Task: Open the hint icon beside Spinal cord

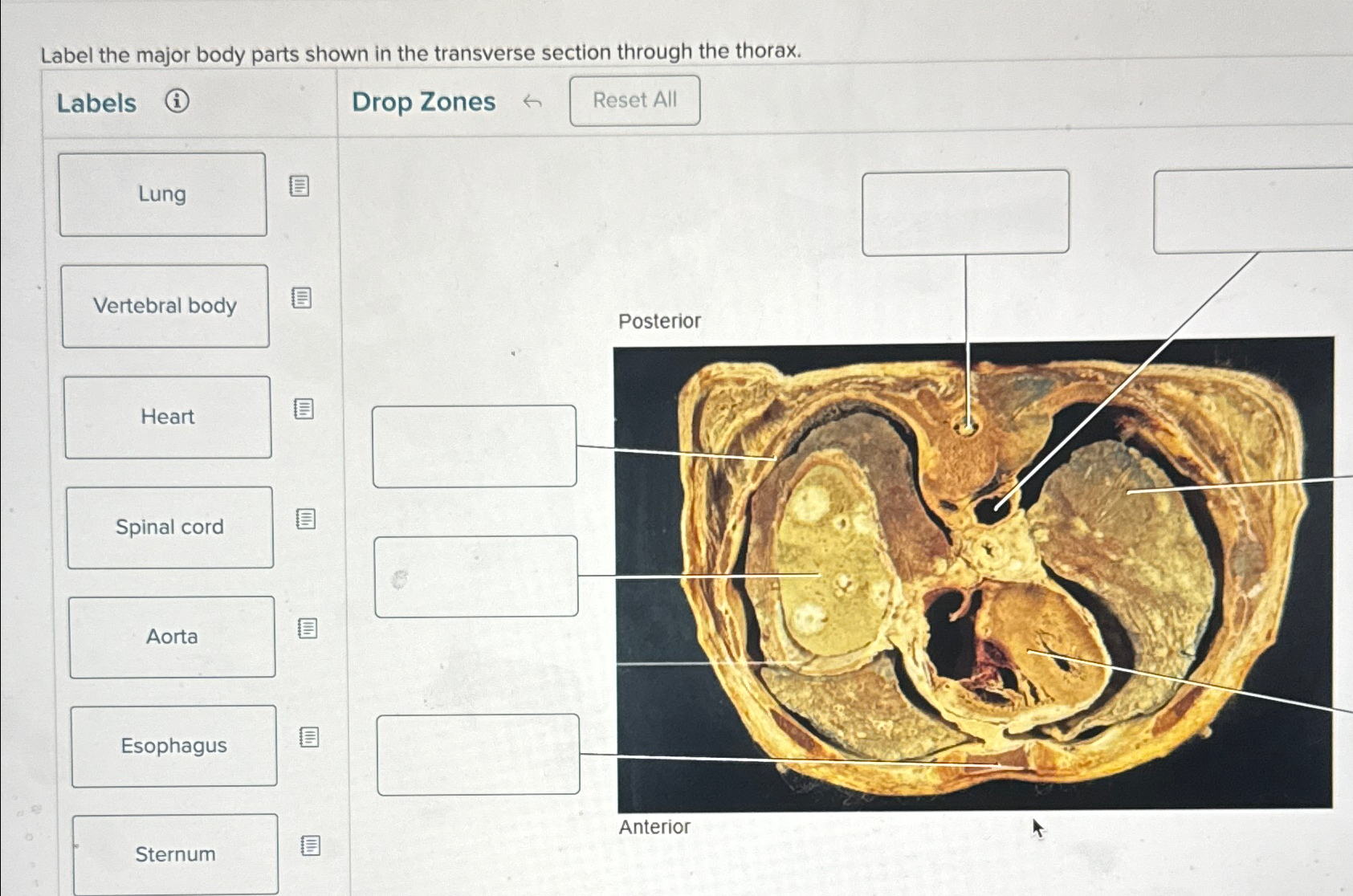Action: [x=304, y=519]
